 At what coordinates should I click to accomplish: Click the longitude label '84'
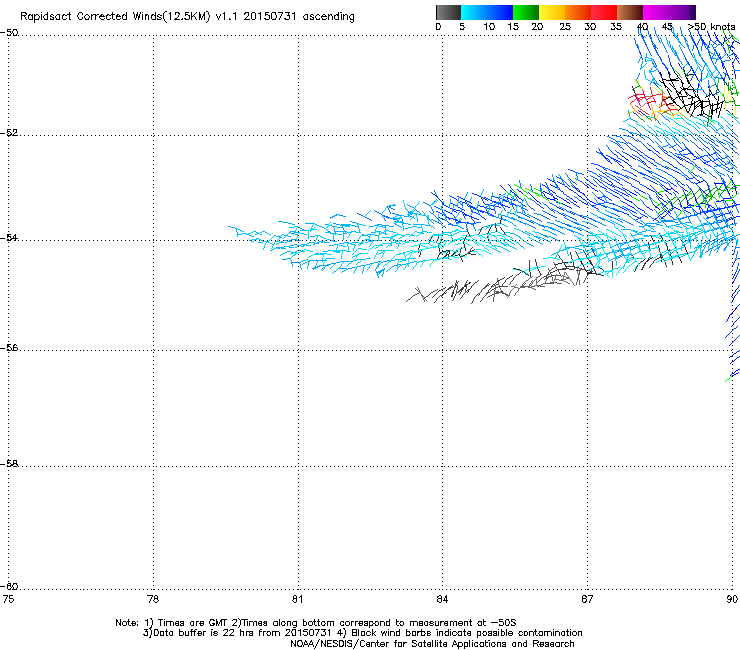[x=442, y=599]
